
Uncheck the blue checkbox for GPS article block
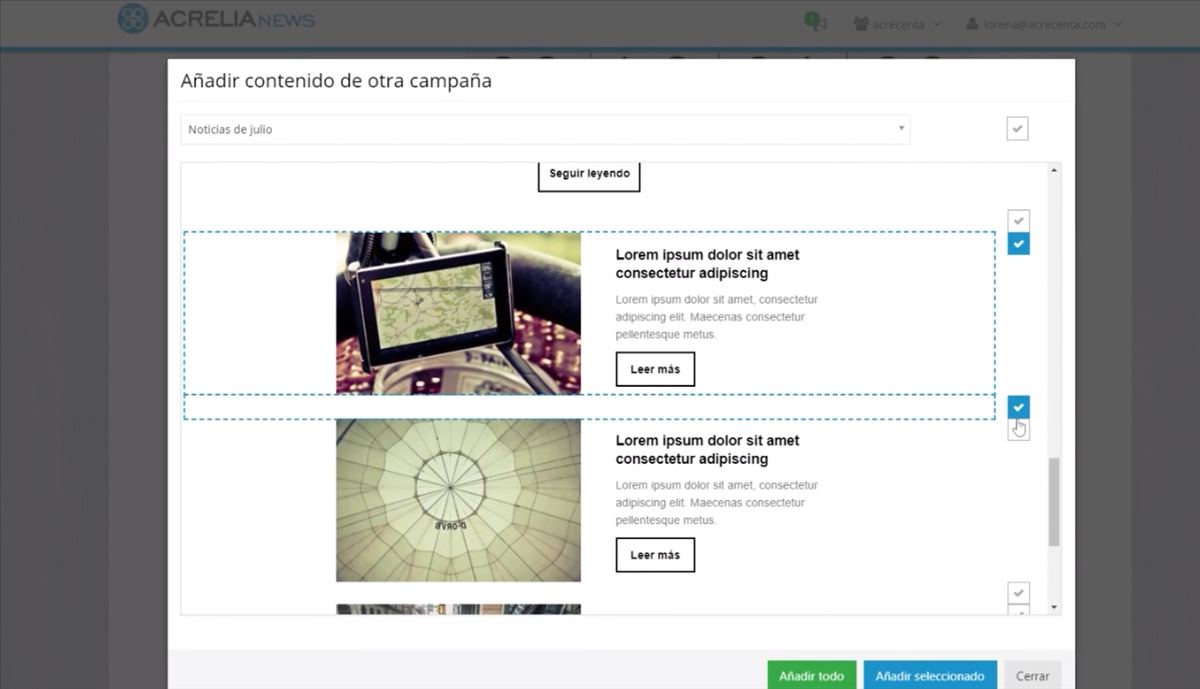[x=1018, y=244]
